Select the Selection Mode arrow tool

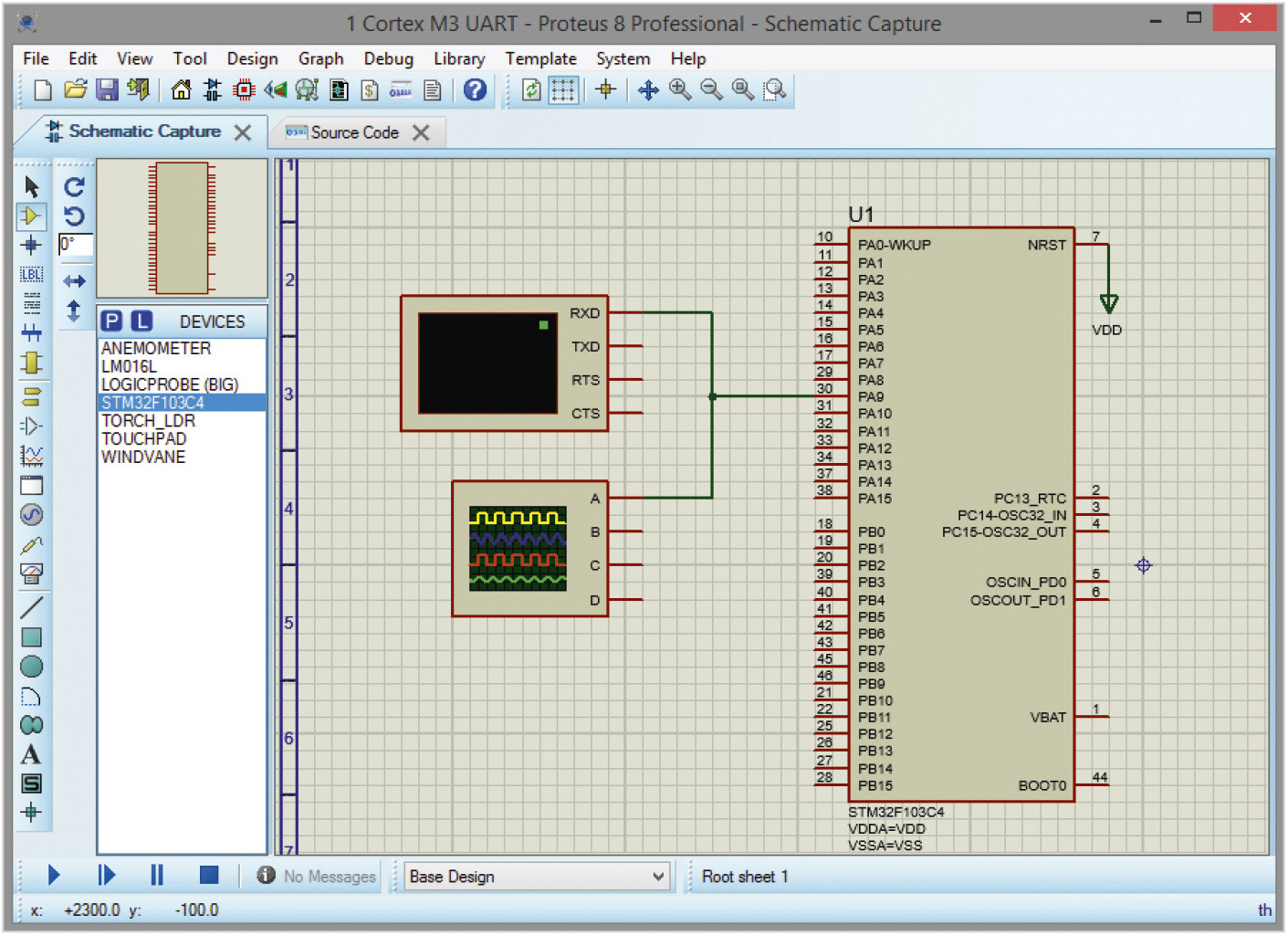click(32, 186)
